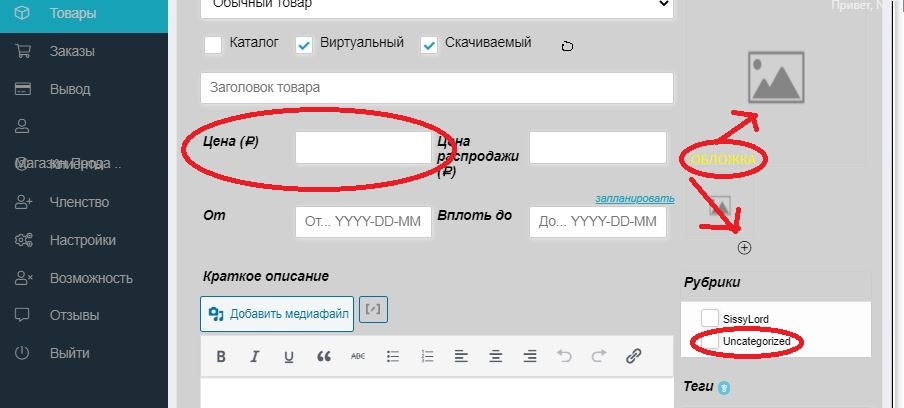
Task: Open Заказы in the sidebar
Action: pos(71,51)
